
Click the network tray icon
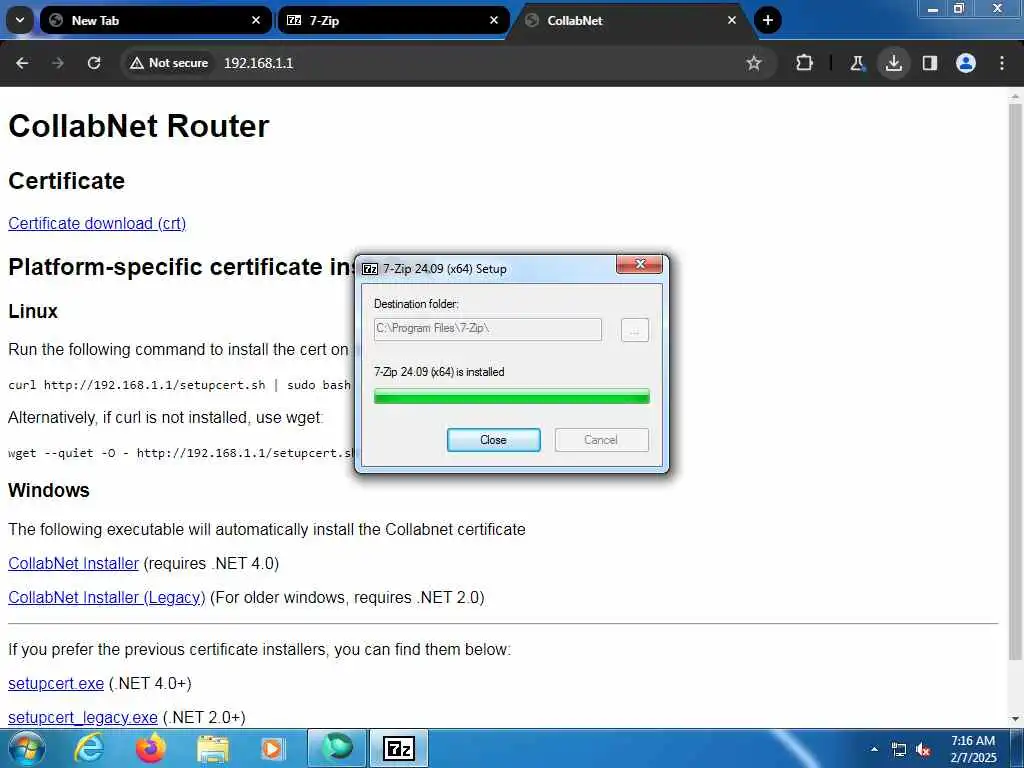pos(899,750)
